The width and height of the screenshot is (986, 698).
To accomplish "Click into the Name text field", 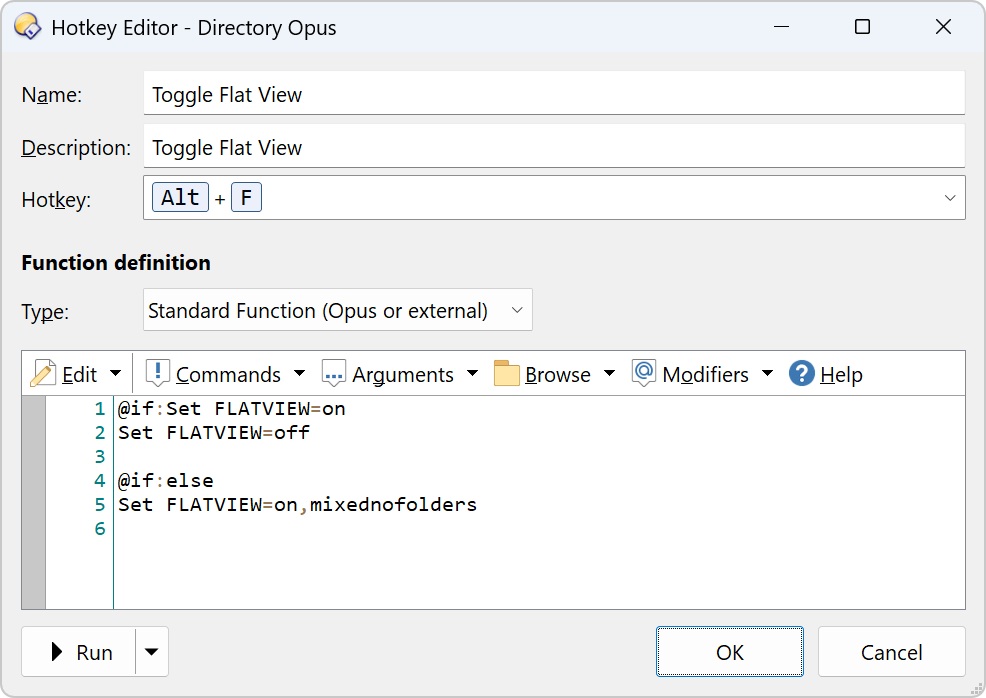I will point(554,94).
